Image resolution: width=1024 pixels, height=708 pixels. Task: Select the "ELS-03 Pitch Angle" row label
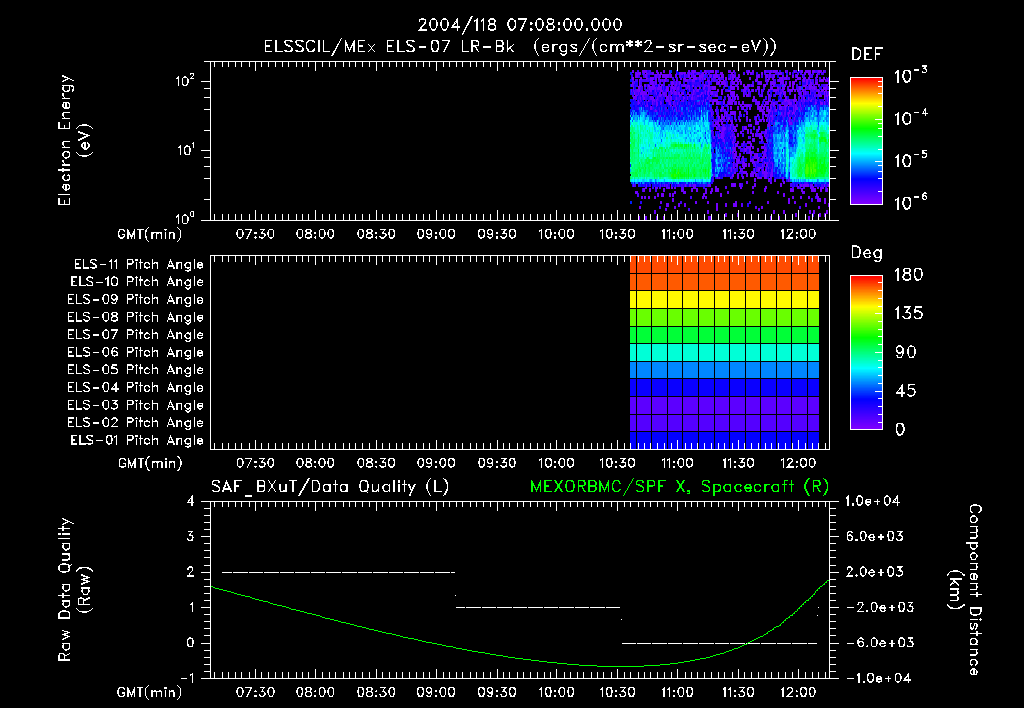[136, 405]
